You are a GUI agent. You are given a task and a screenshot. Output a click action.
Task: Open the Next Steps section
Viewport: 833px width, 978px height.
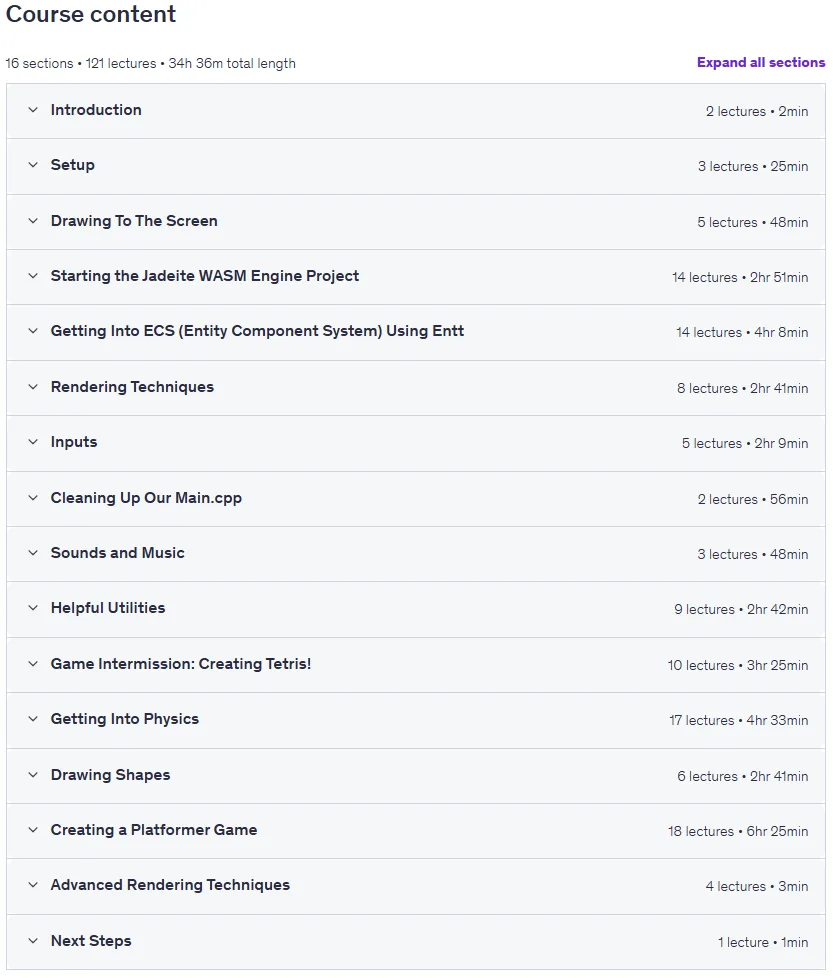pyautogui.click(x=416, y=942)
